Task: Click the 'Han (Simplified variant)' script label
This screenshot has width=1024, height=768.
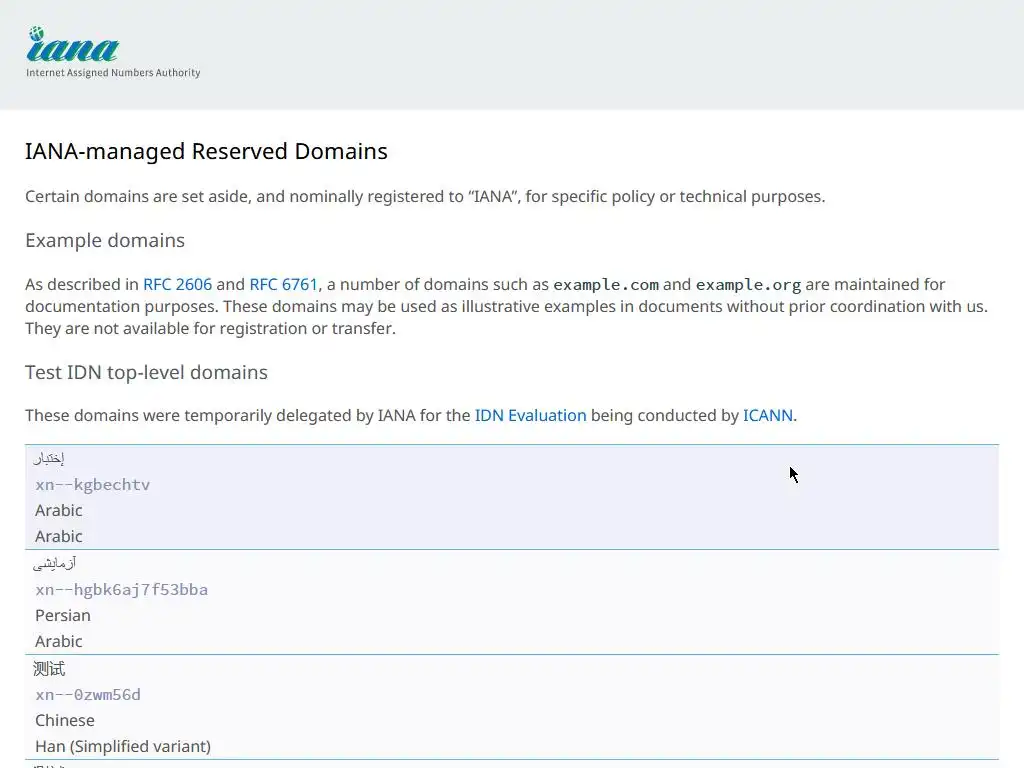Action: coord(123,746)
